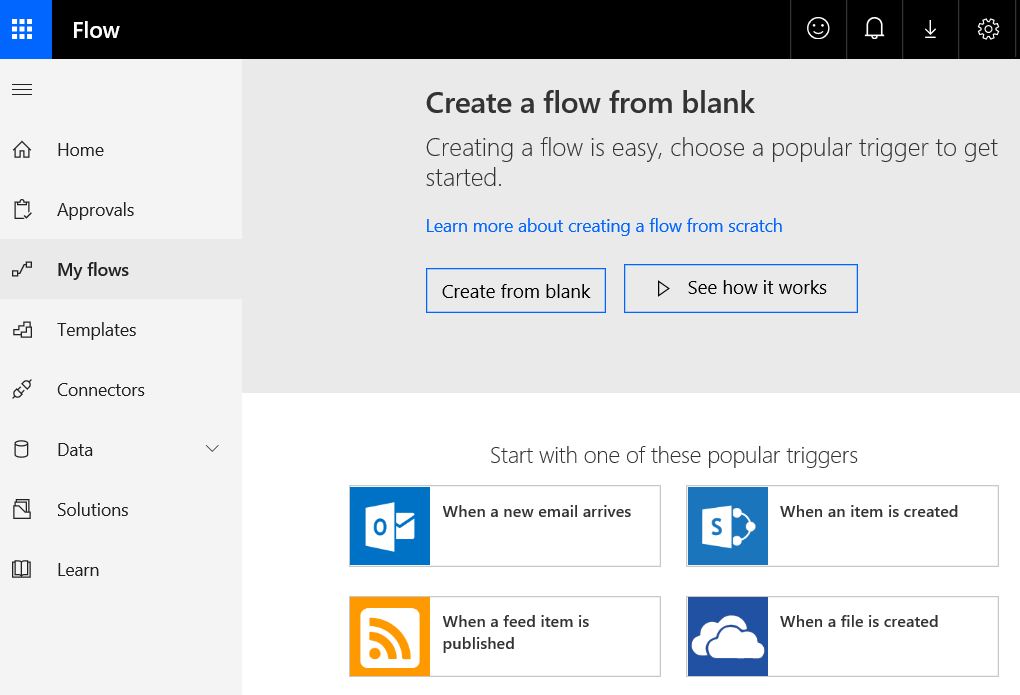Click the play triangle icon
Viewport: 1020px width, 695px height.
pos(663,288)
